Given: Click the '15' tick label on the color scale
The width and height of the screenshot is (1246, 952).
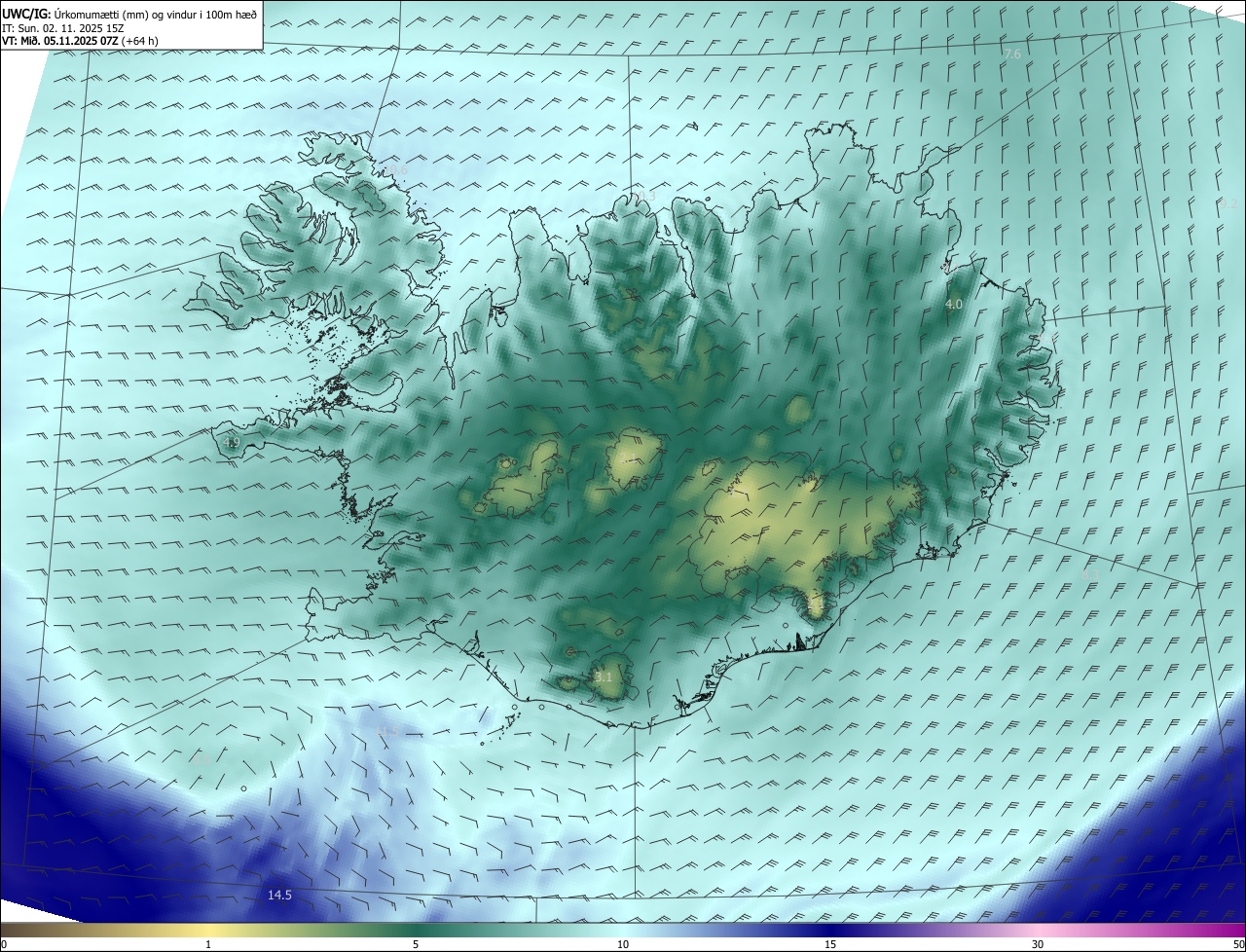Looking at the screenshot, I should click(x=830, y=944).
